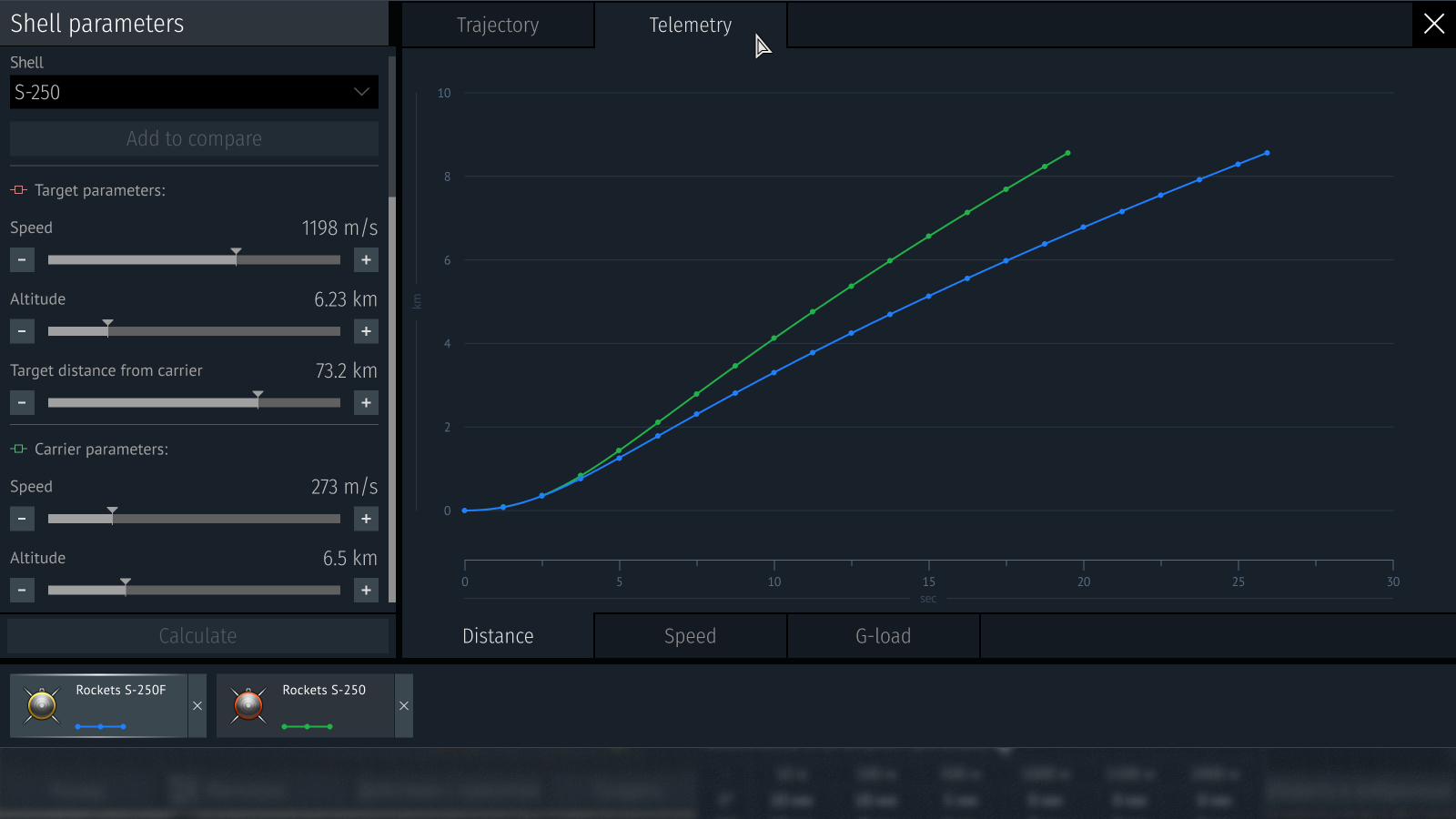Click the Calculate button
The height and width of the screenshot is (819, 1456).
(197, 635)
